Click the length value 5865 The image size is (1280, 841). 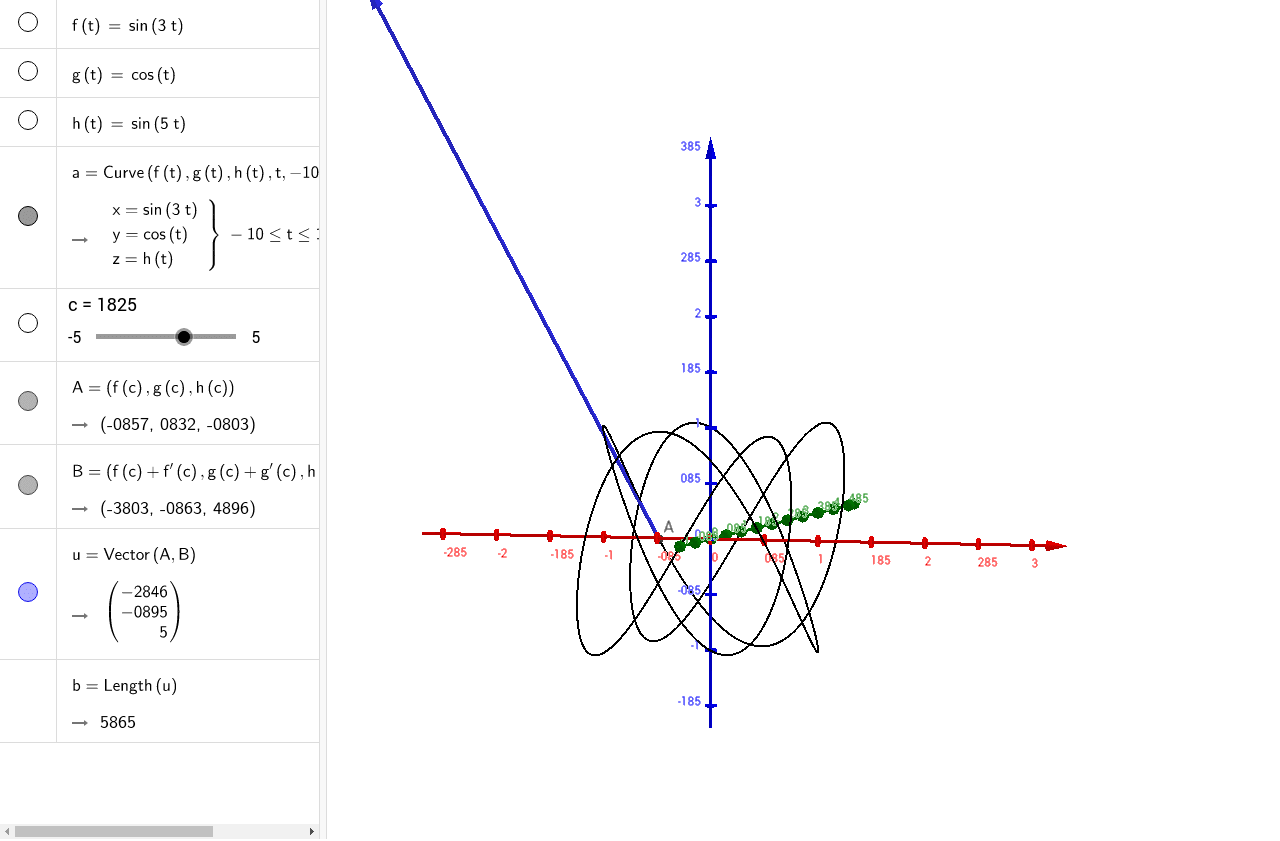coord(118,722)
